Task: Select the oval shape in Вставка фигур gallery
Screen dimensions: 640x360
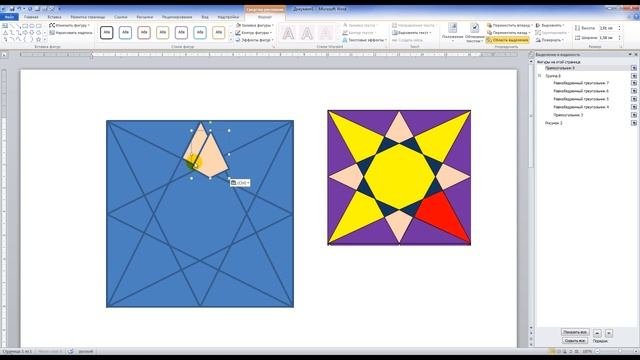Action: pos(32,26)
